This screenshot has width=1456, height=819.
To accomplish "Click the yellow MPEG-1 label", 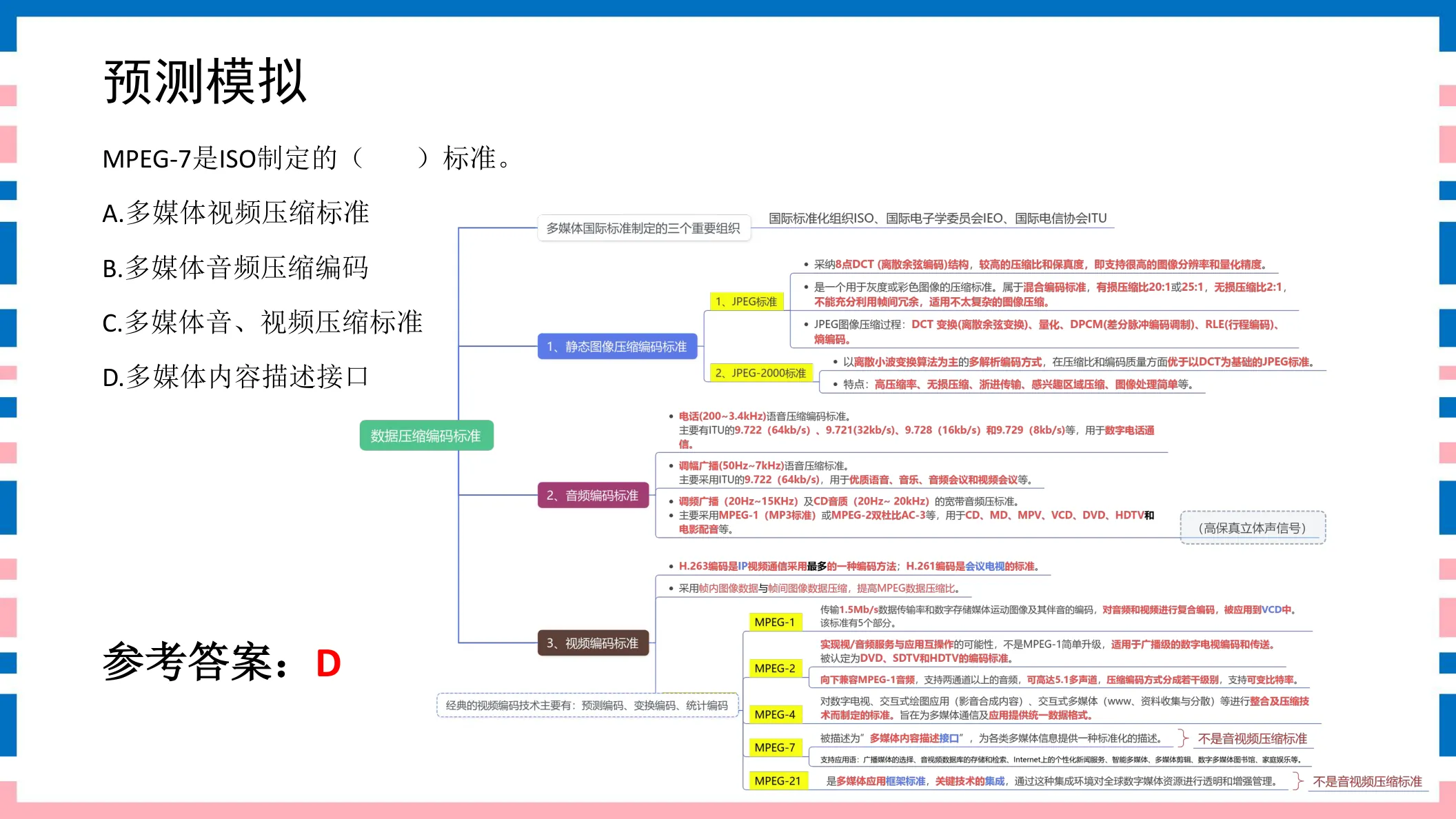I will coord(775,622).
